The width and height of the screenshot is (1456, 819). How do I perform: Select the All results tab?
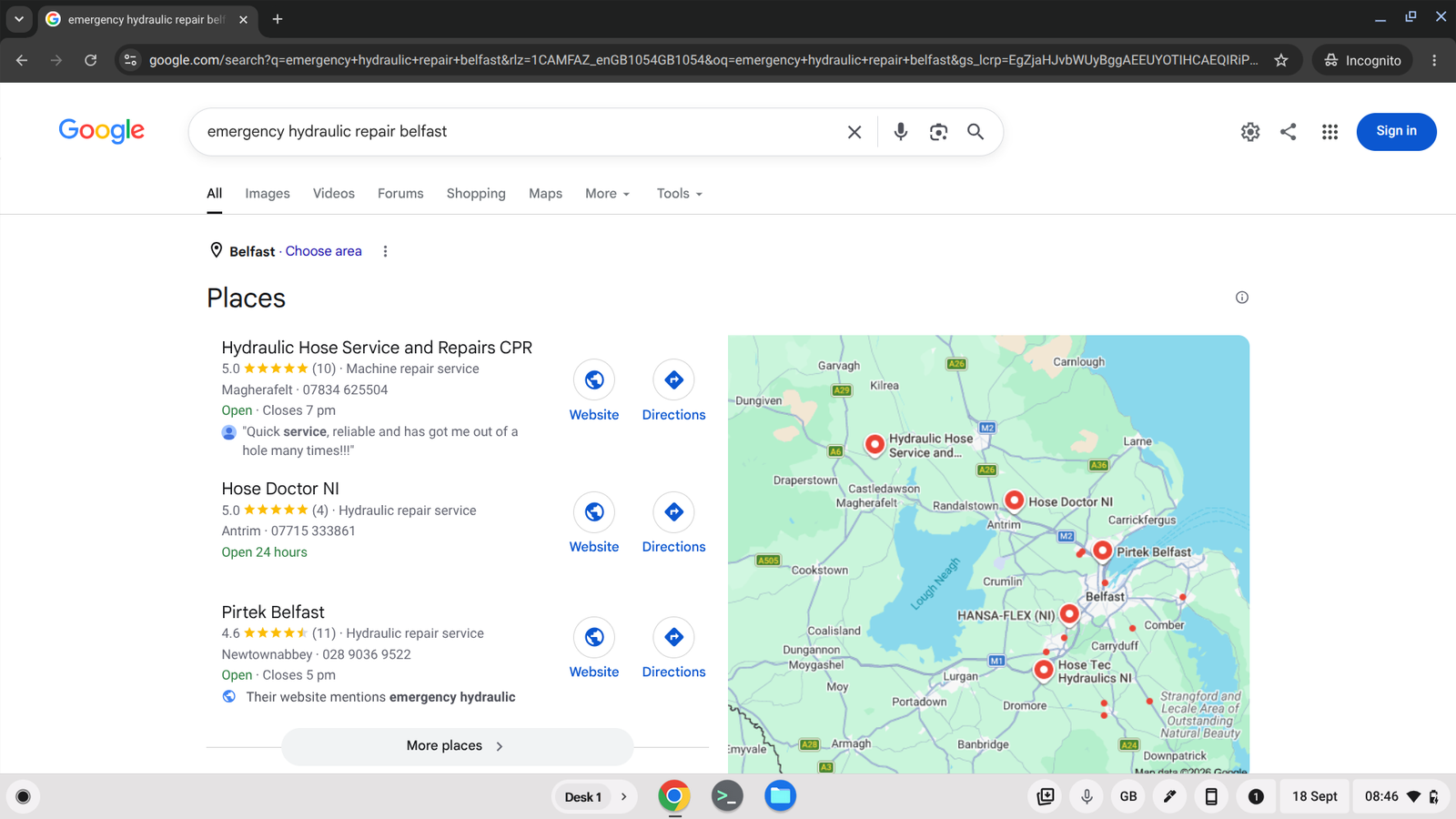coord(215,194)
